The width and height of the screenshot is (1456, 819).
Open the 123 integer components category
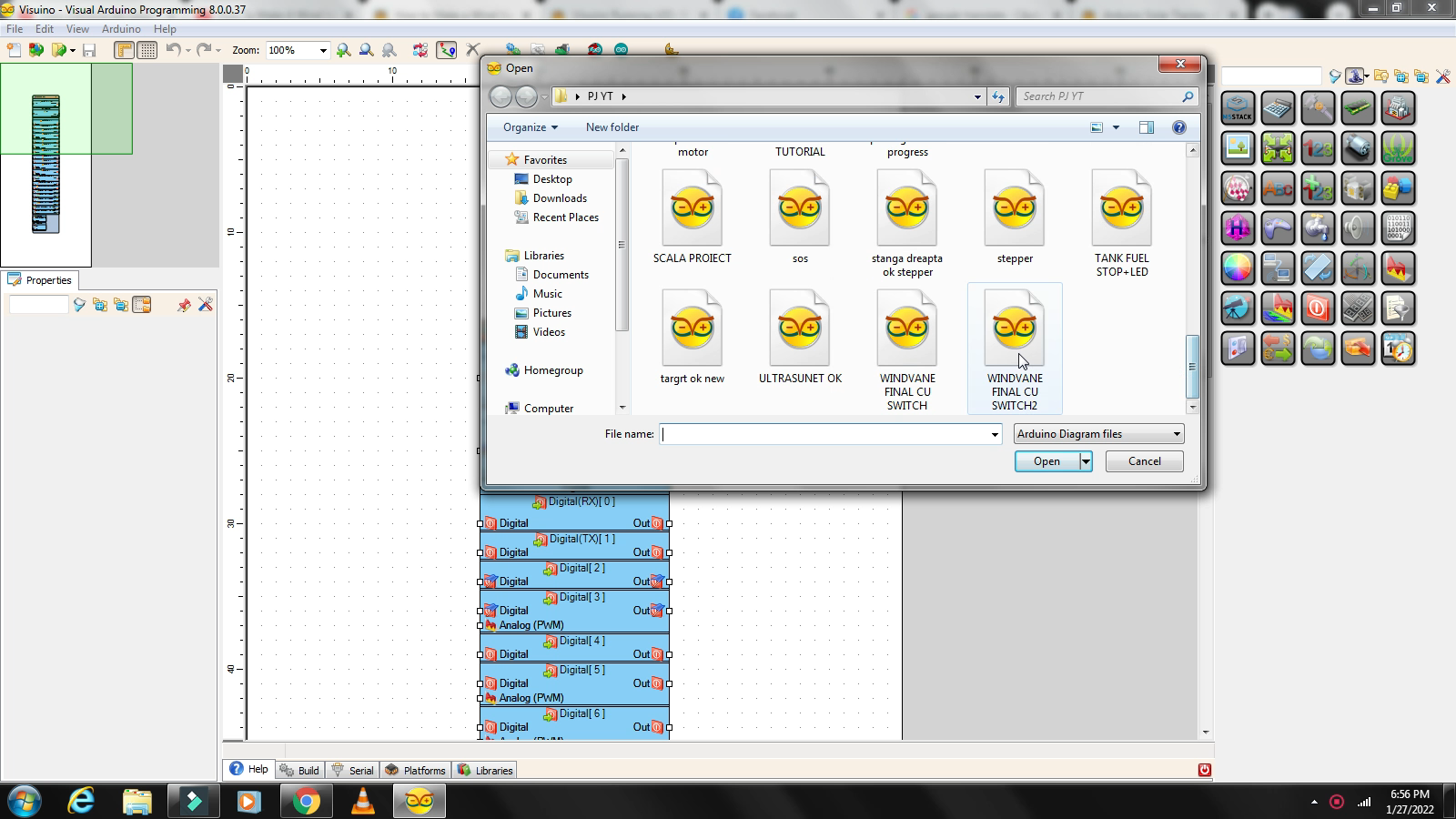[1318, 149]
